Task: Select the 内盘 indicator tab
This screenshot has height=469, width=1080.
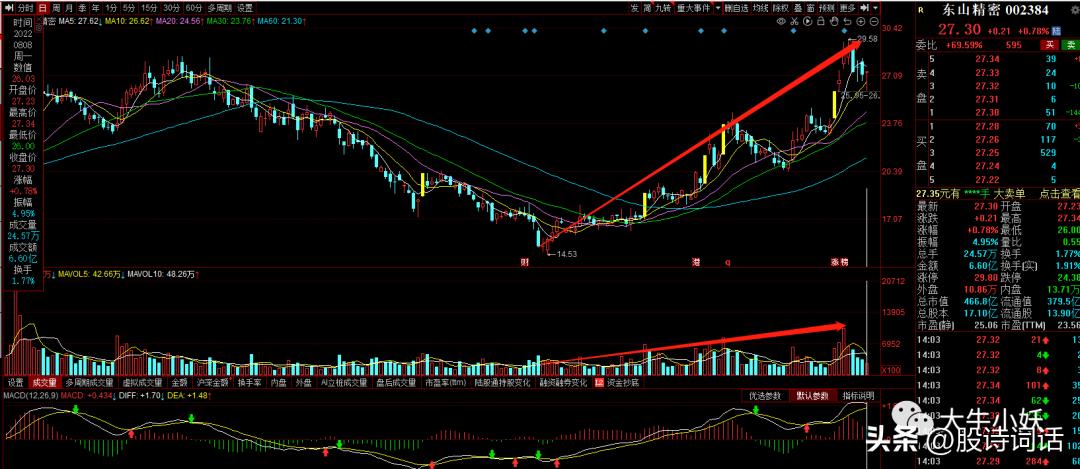Action: pyautogui.click(x=278, y=382)
